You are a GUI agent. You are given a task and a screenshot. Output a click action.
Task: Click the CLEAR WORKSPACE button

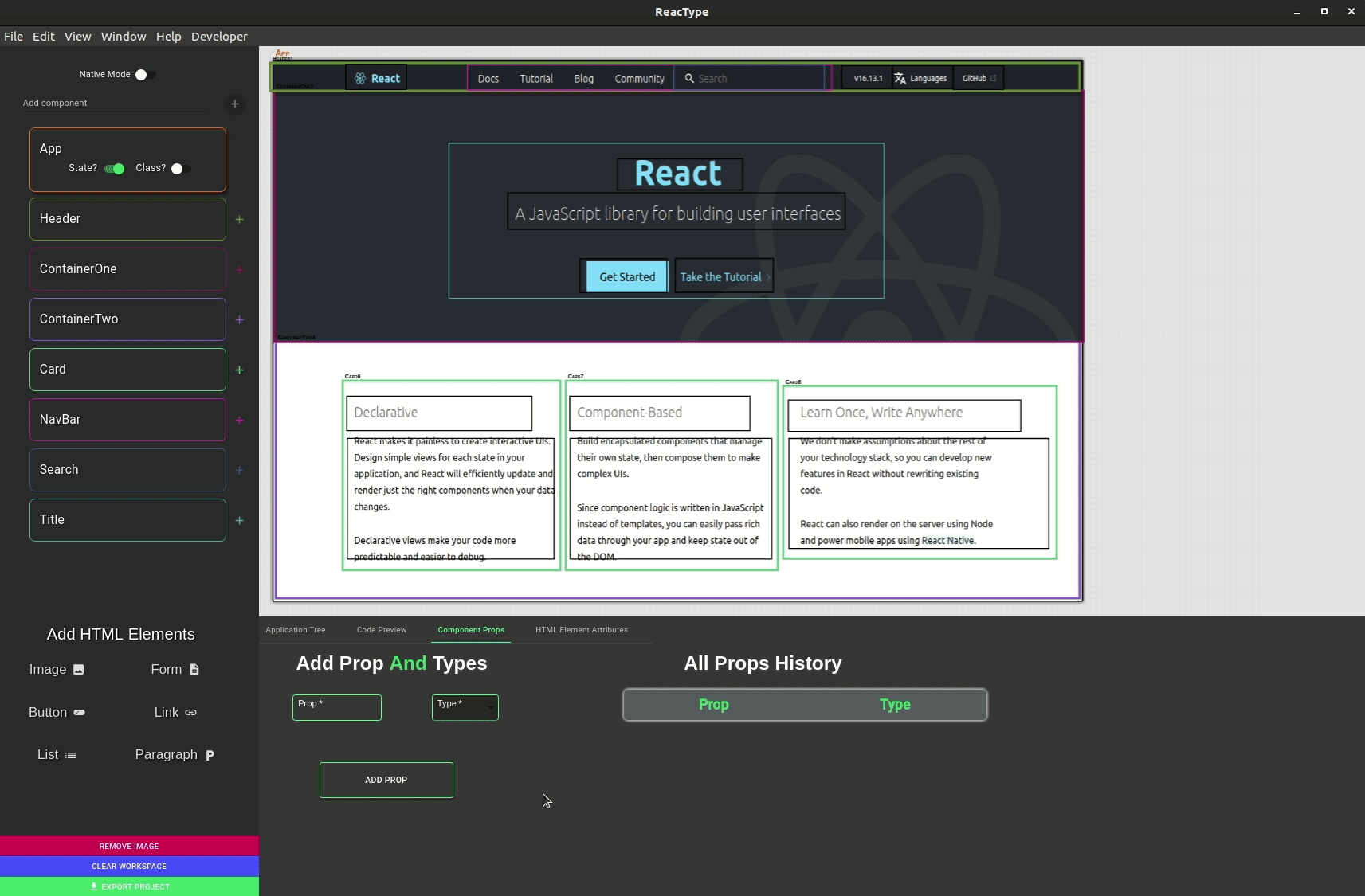tap(129, 867)
